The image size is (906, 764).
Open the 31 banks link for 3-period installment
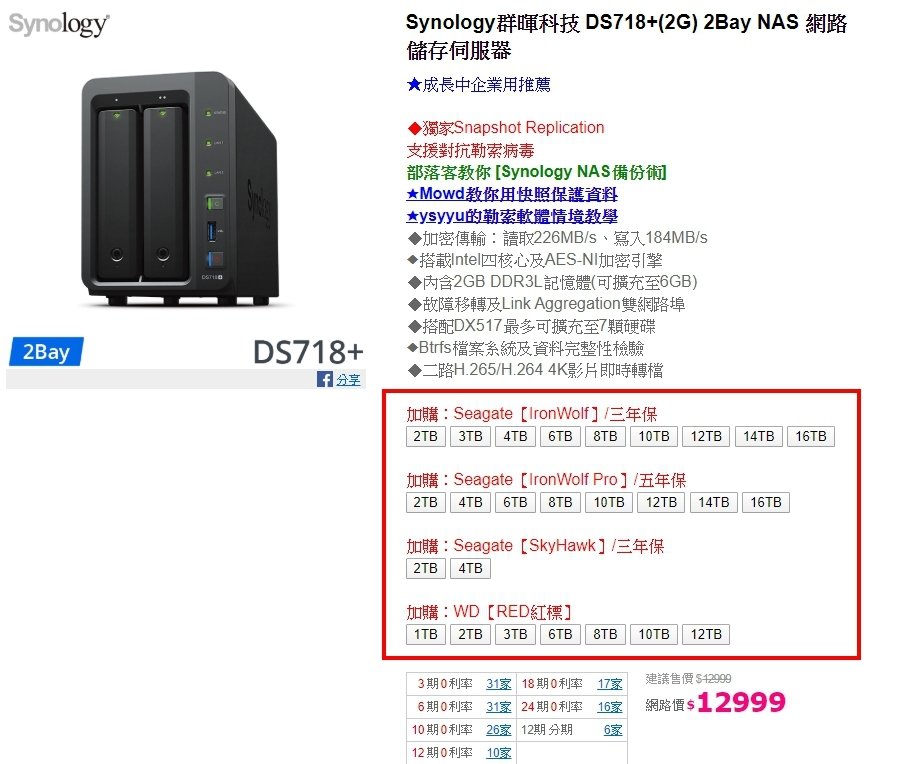[x=499, y=684]
